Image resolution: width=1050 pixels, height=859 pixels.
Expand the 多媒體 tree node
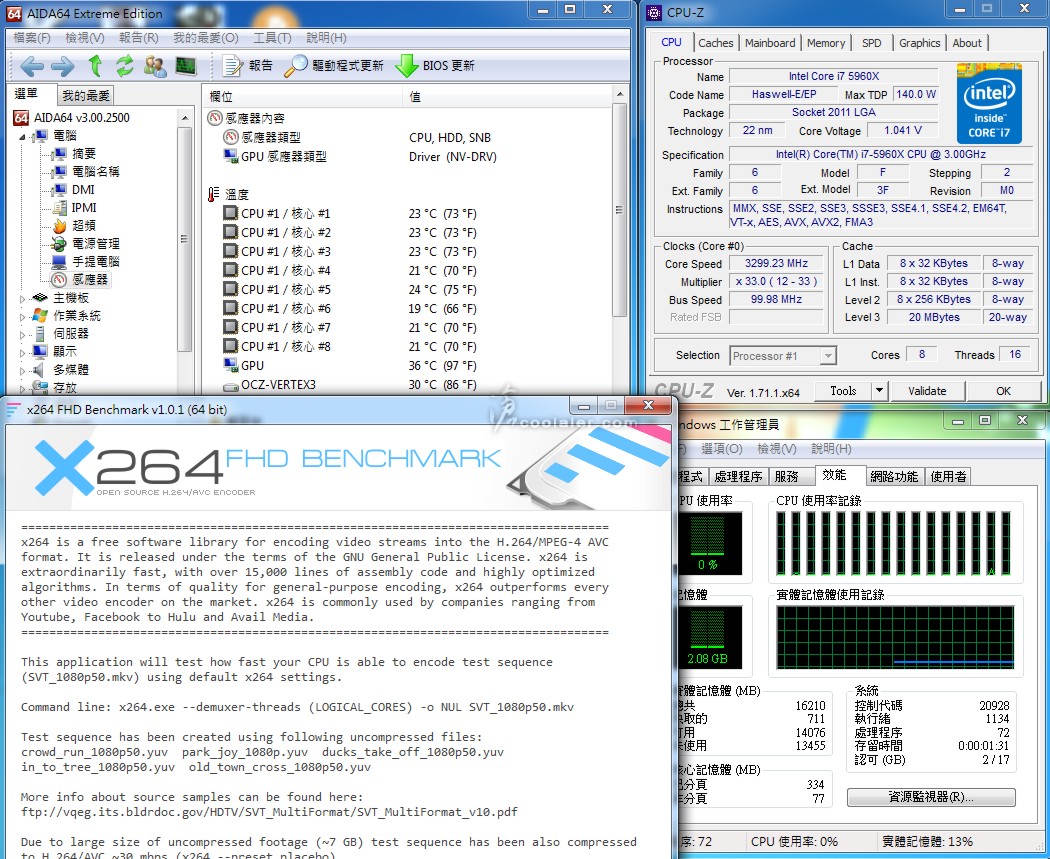(22, 370)
